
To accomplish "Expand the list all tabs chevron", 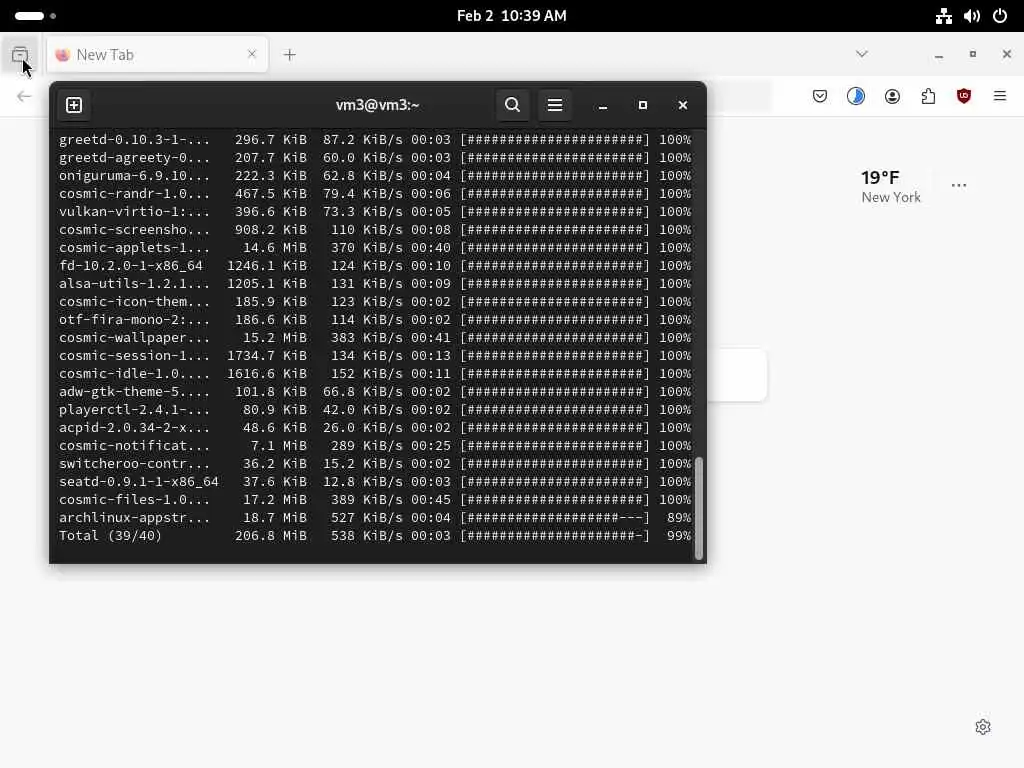I will click(x=862, y=54).
